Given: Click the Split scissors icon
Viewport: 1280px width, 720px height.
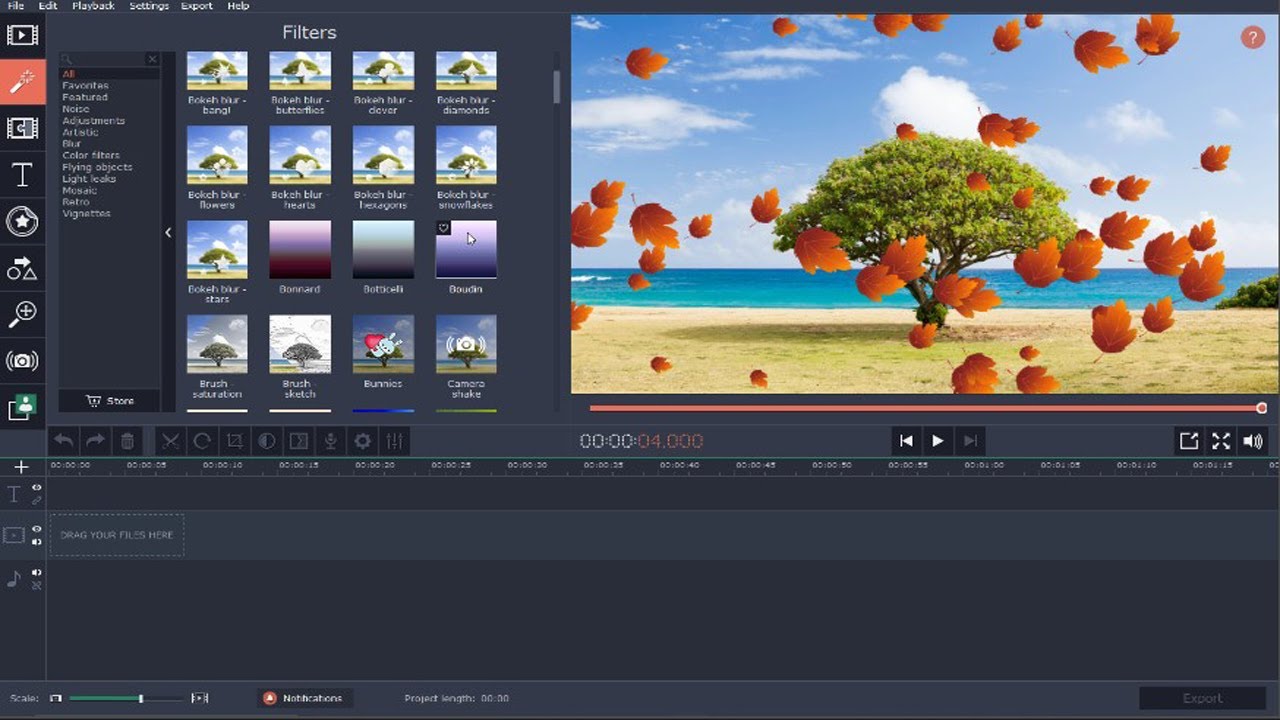Looking at the screenshot, I should (171, 441).
